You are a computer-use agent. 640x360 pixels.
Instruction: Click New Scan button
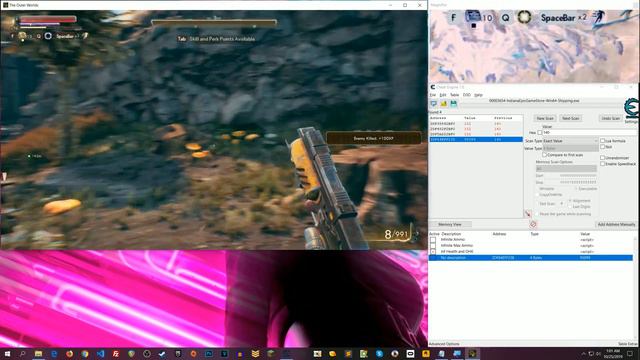(545, 118)
